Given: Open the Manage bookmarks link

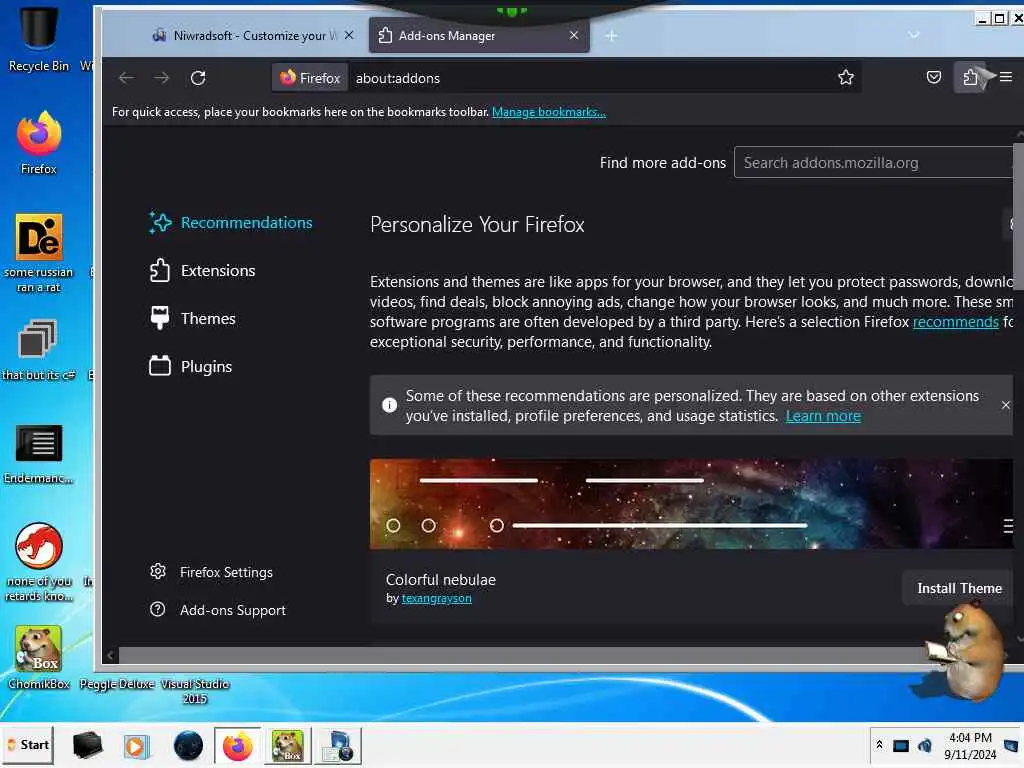Looking at the screenshot, I should pos(549,112).
